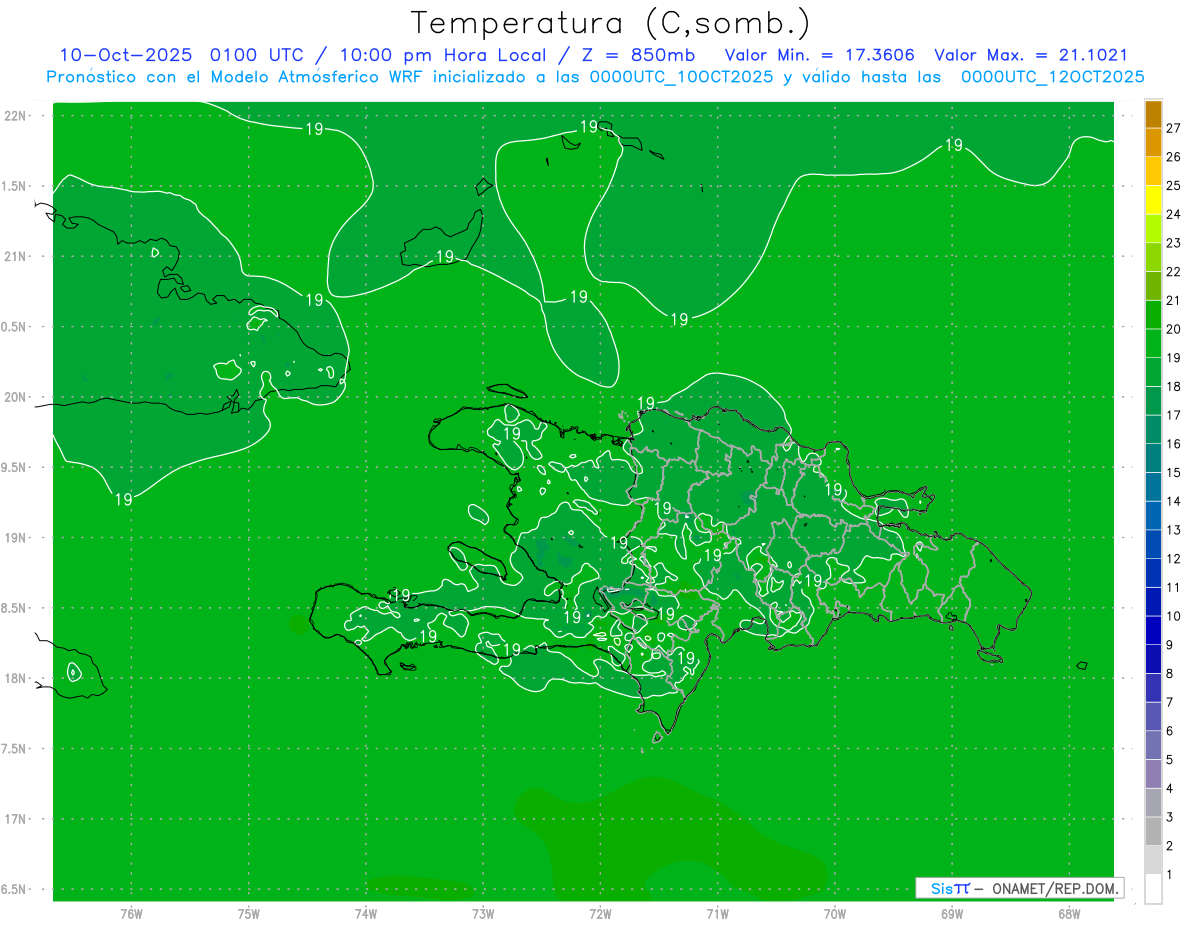Click the 5 label beside the purple legend band
This screenshot has width=1200, height=927.
[x=1170, y=760]
